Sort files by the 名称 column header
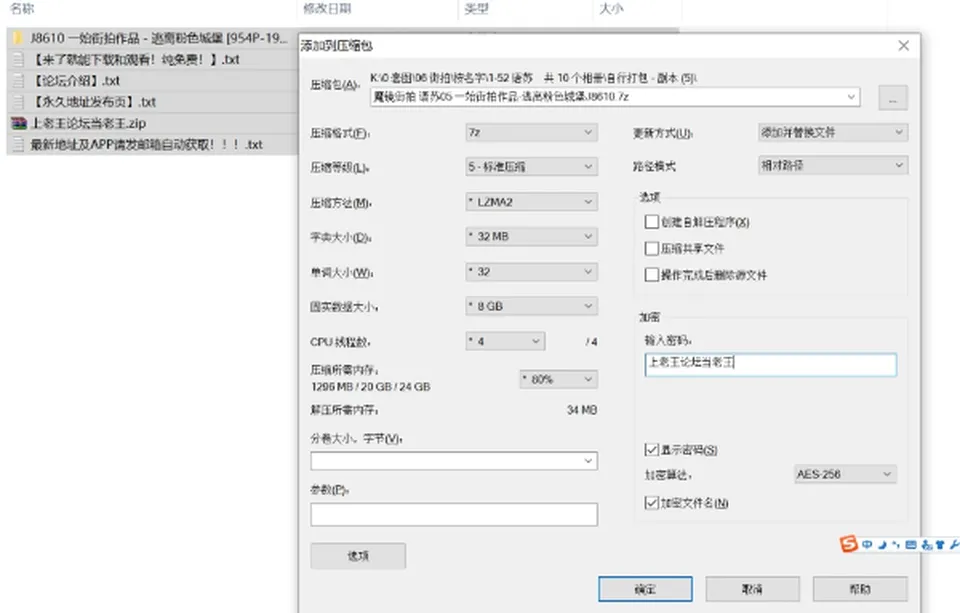Screen dimensions: 960x613 [x=23, y=9]
